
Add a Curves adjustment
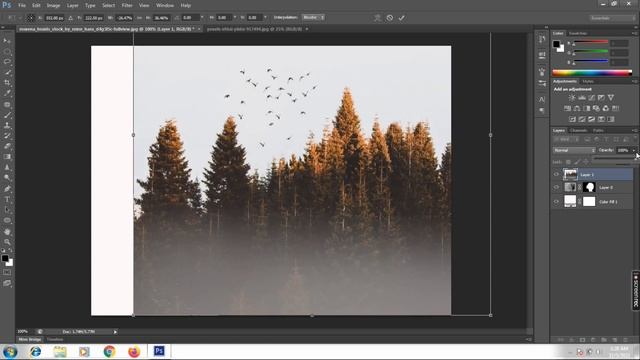[x=591, y=98]
